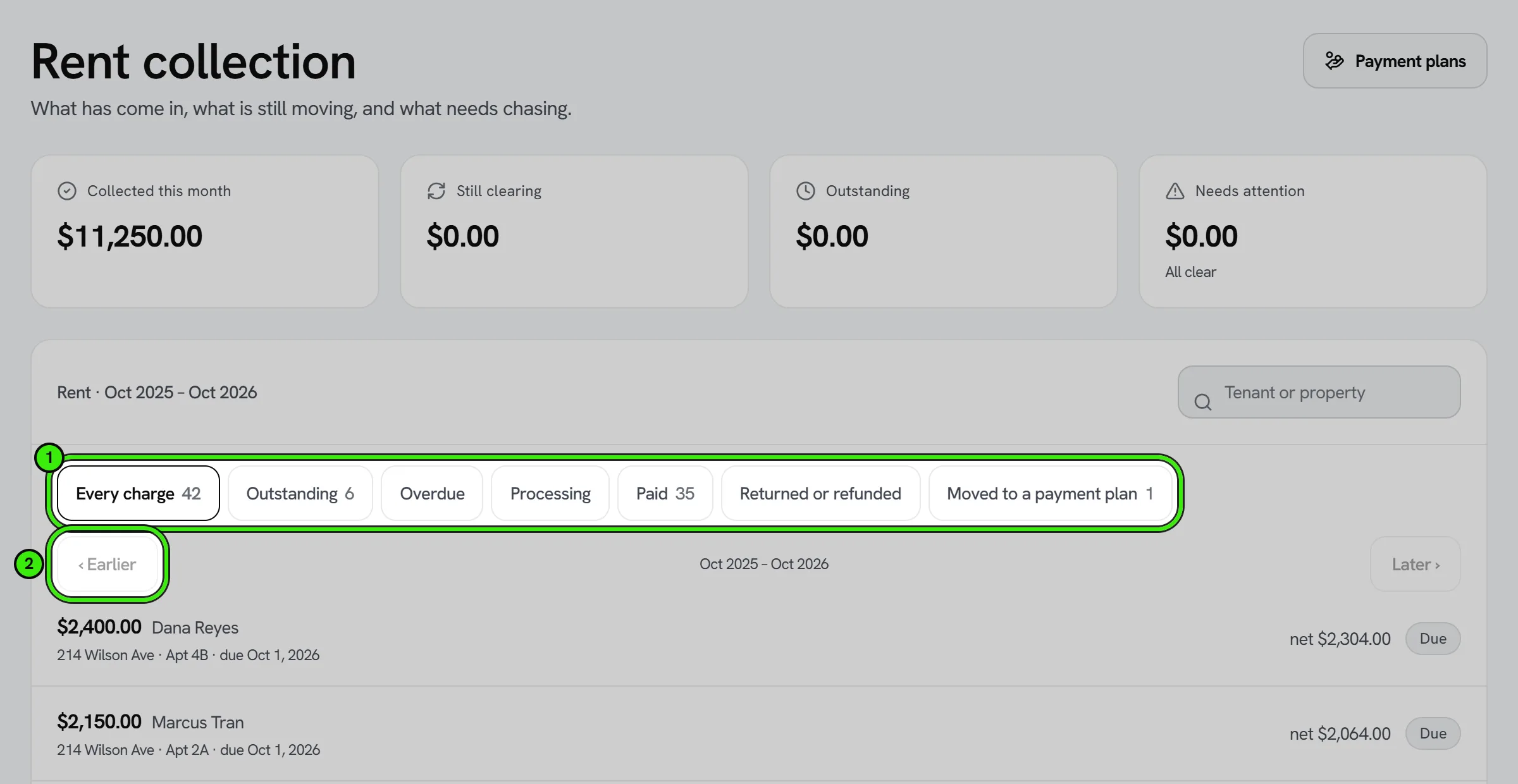Show Paid charges tab

click(x=665, y=493)
